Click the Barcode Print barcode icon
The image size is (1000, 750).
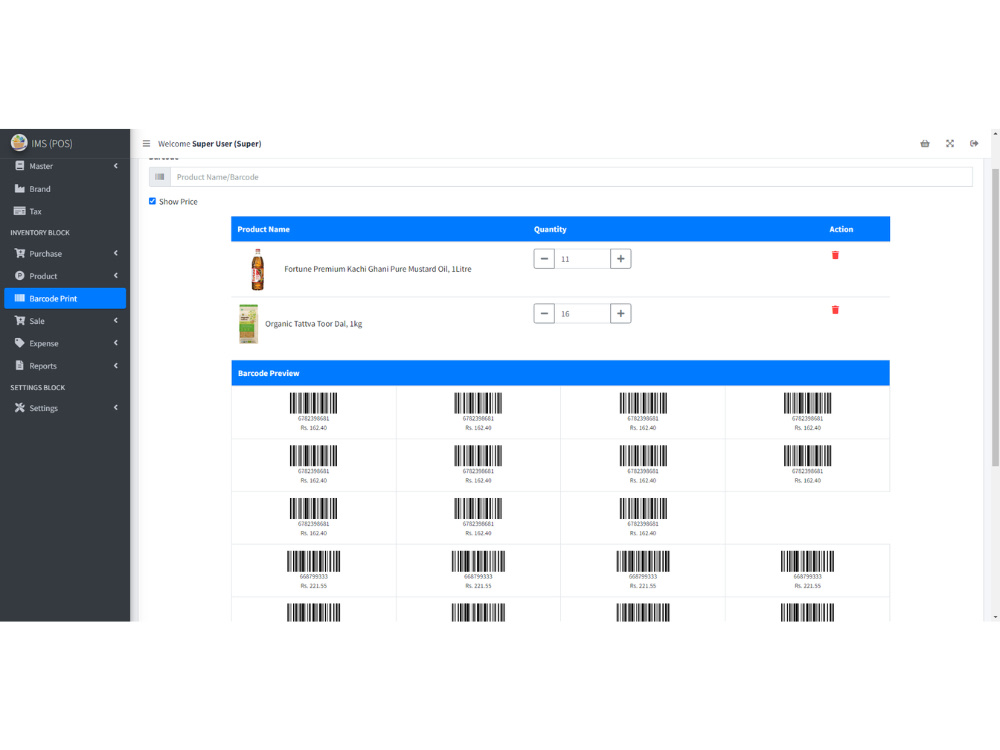[20, 298]
